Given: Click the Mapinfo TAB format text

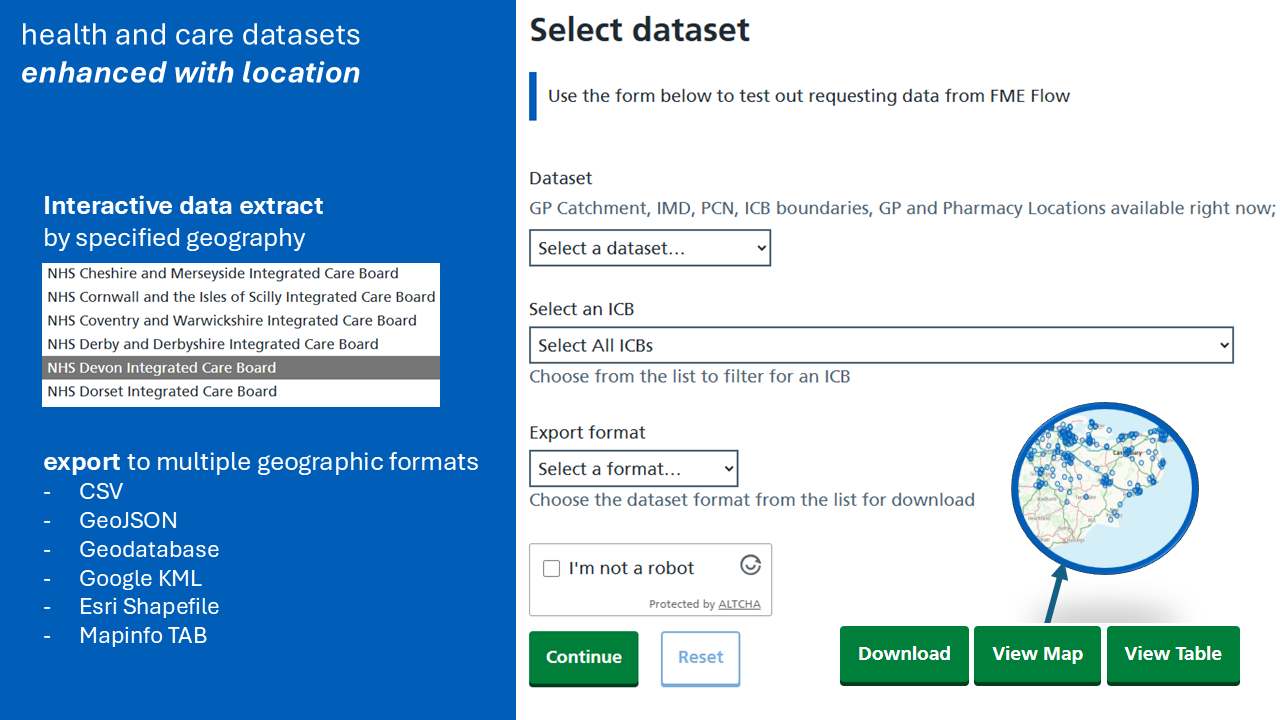Looking at the screenshot, I should click(143, 635).
